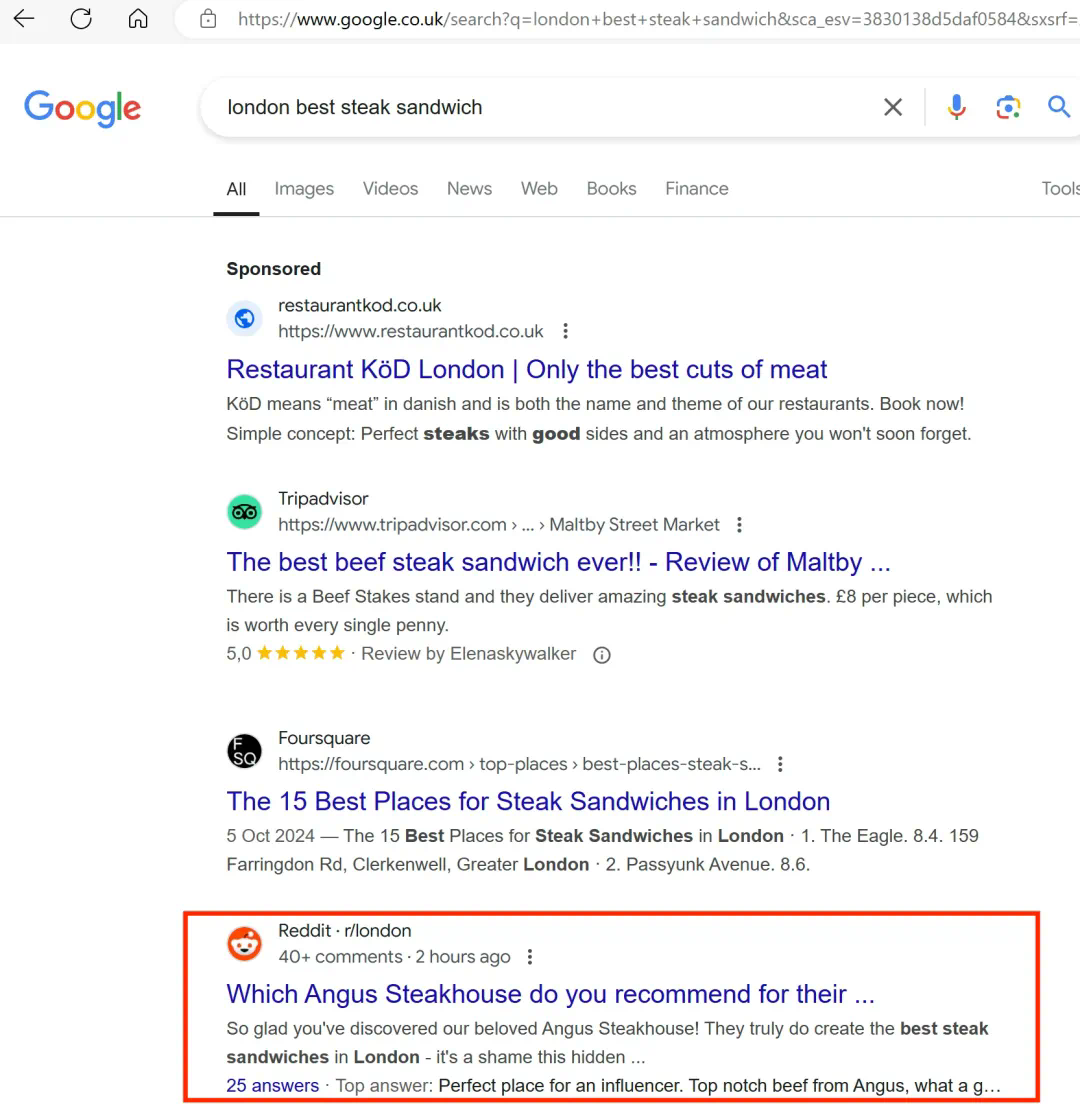
Task: Switch to the Images tab
Action: (304, 188)
